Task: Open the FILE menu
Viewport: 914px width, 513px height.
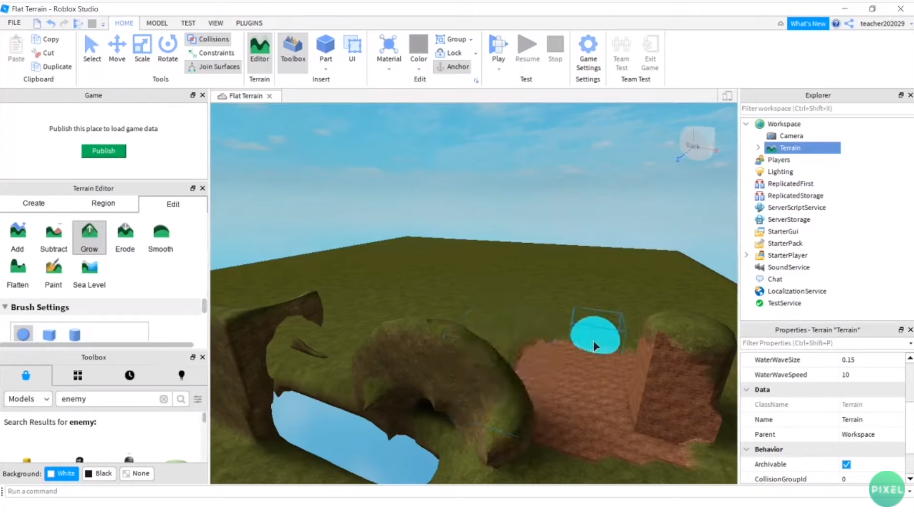Action: click(14, 23)
